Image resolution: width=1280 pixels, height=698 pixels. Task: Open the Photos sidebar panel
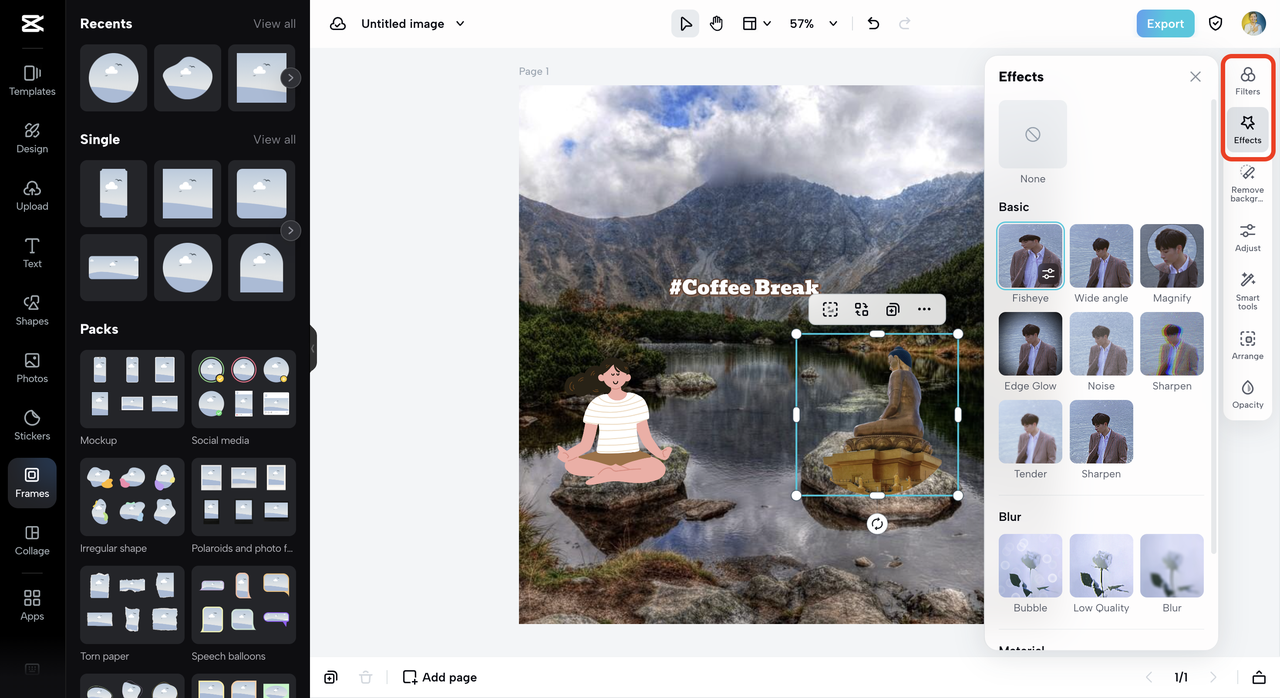32,368
